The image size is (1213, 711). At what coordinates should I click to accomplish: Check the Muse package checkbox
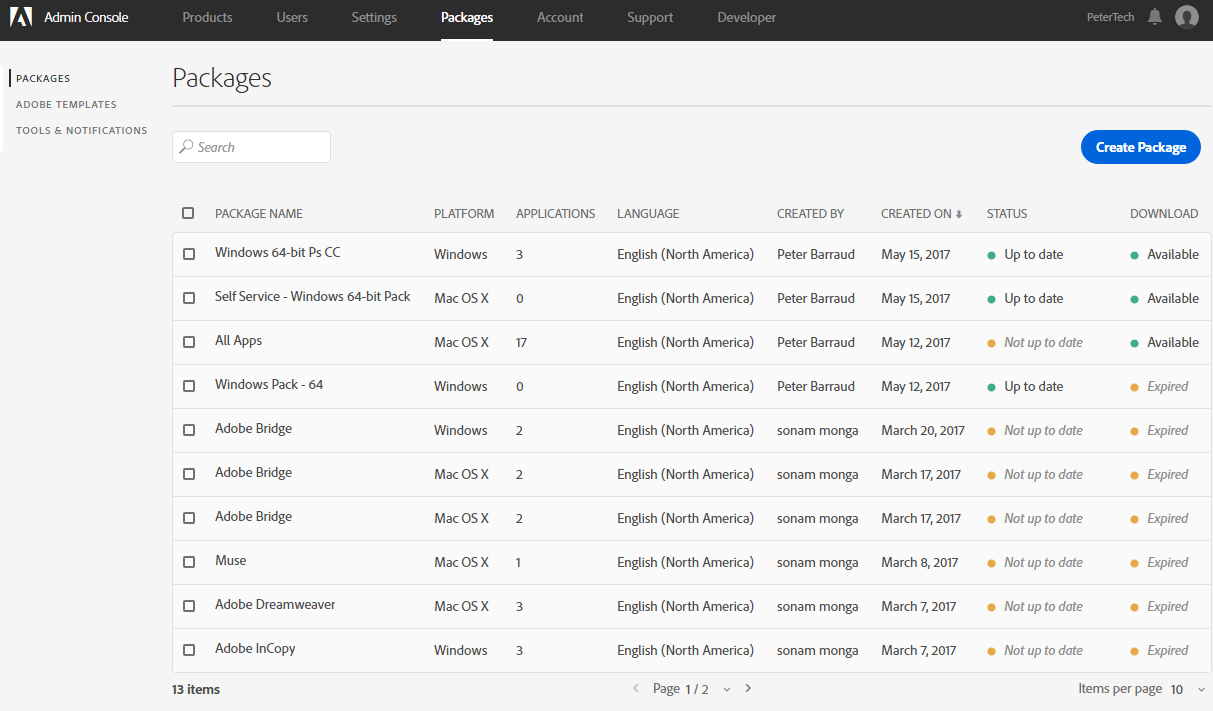pyautogui.click(x=189, y=562)
